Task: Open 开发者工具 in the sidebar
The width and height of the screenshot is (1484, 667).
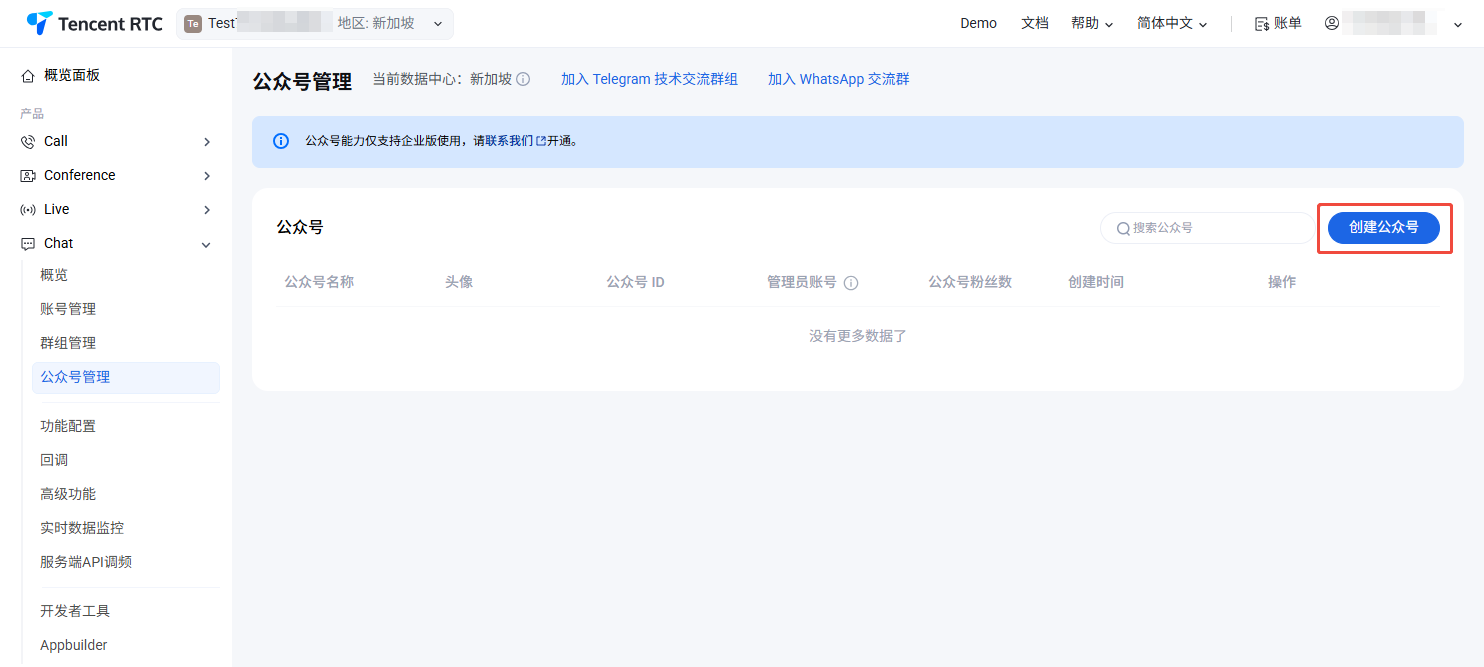Action: coord(75,611)
